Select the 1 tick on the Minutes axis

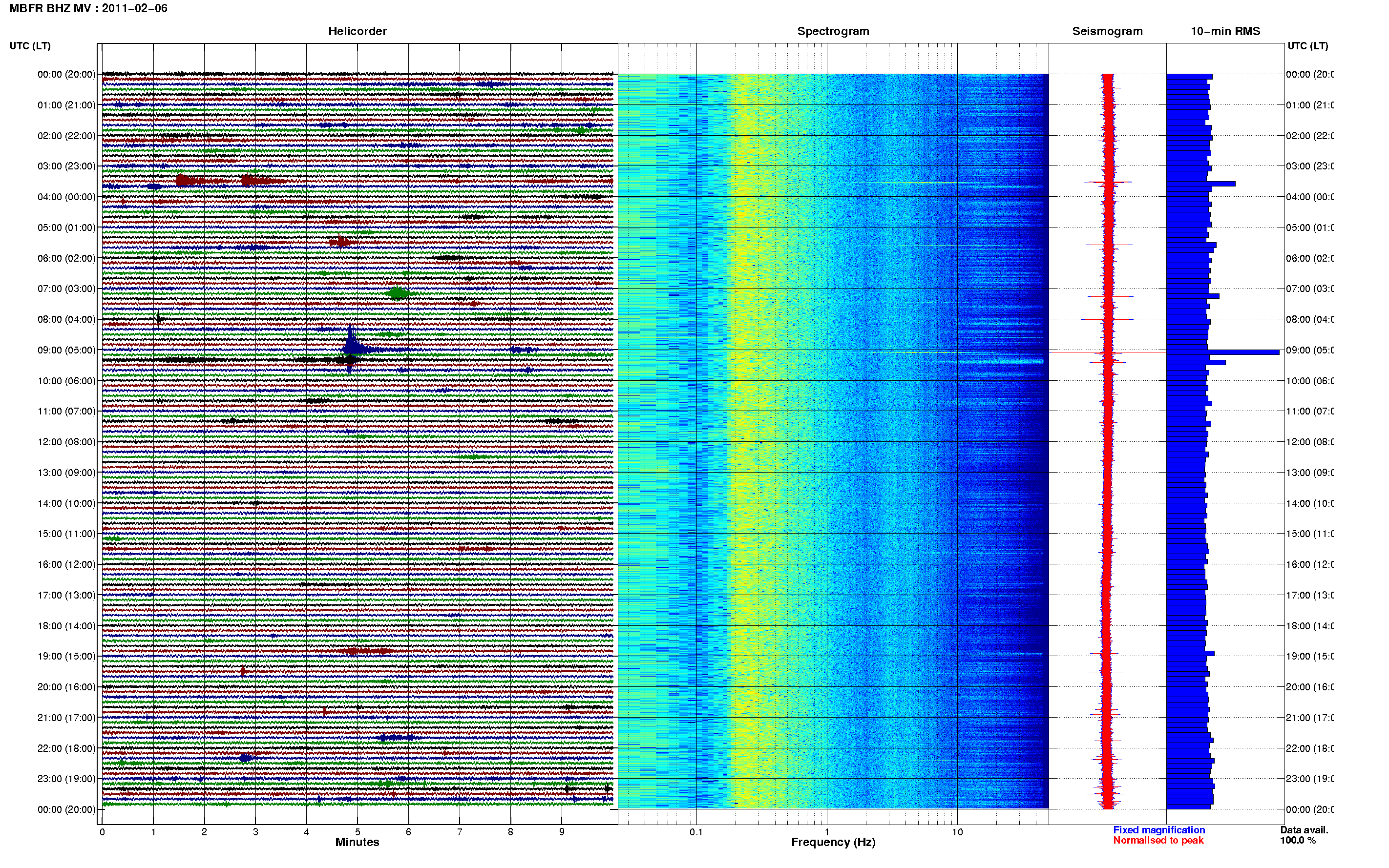tap(153, 832)
